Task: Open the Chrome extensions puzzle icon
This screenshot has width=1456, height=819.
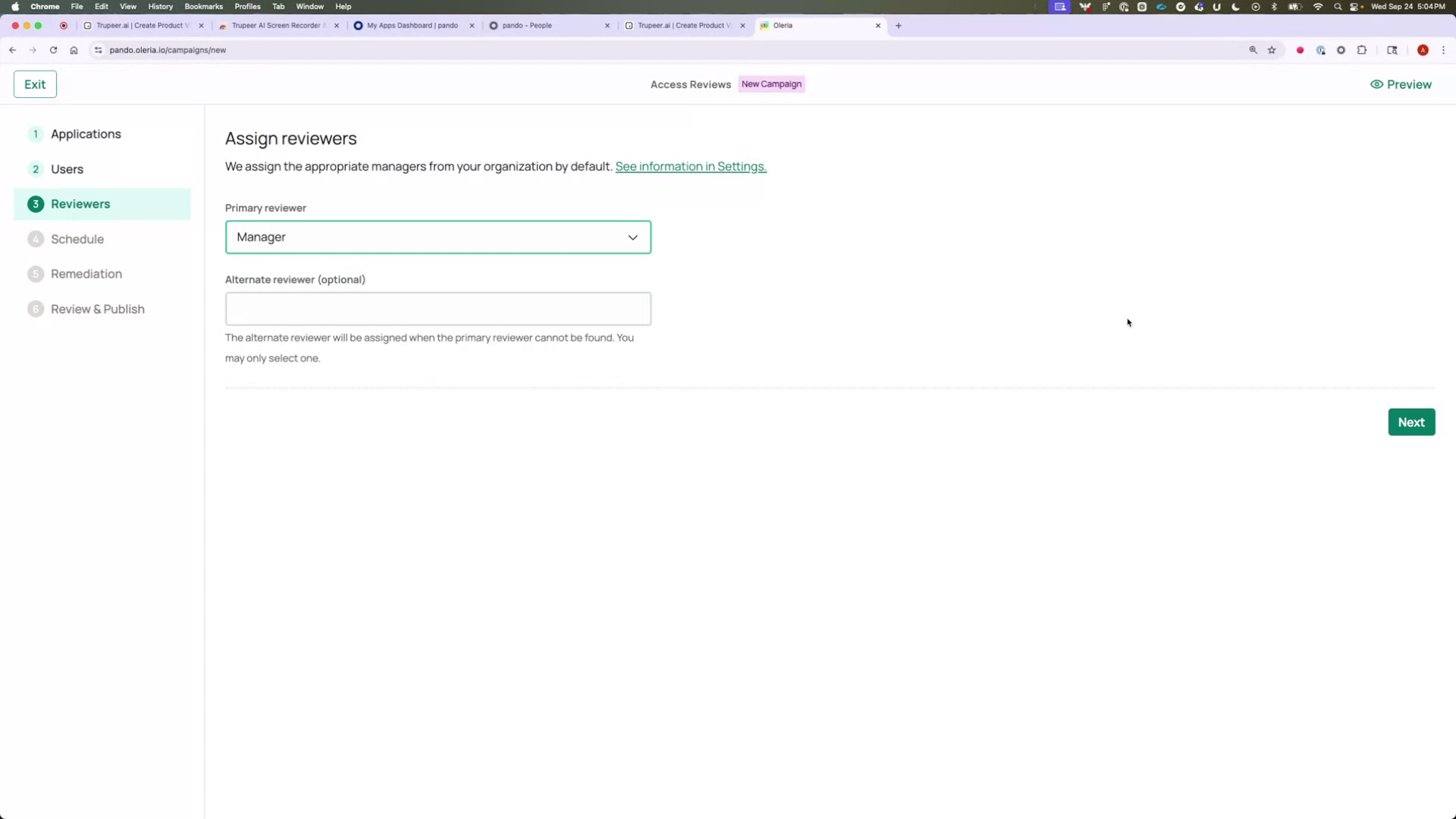Action: pos(1361,50)
